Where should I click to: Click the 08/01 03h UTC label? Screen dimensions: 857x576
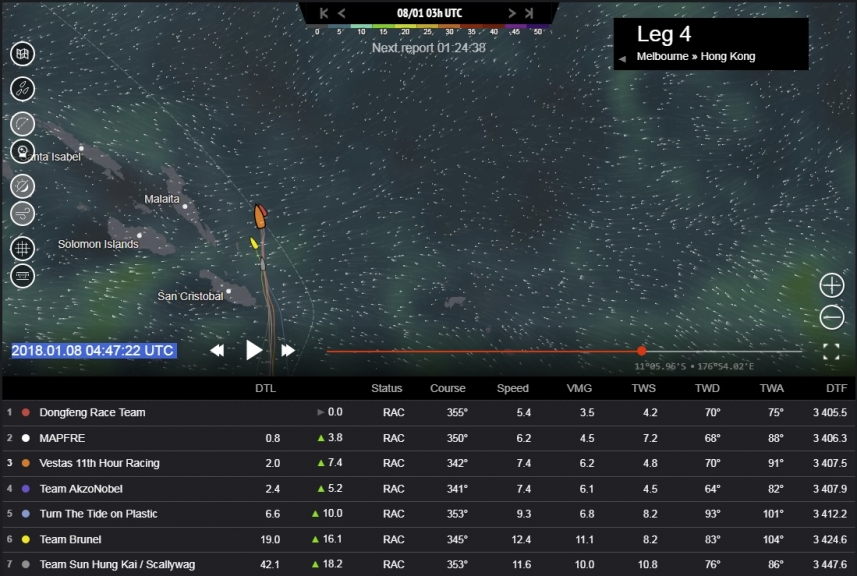click(x=430, y=13)
